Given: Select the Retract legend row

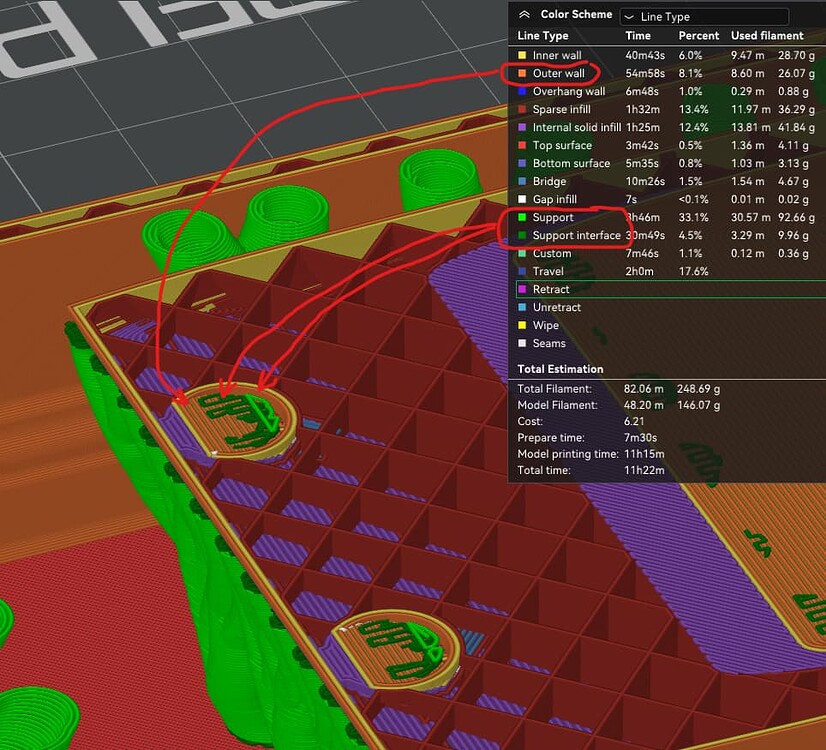Looking at the screenshot, I should 671,289.
